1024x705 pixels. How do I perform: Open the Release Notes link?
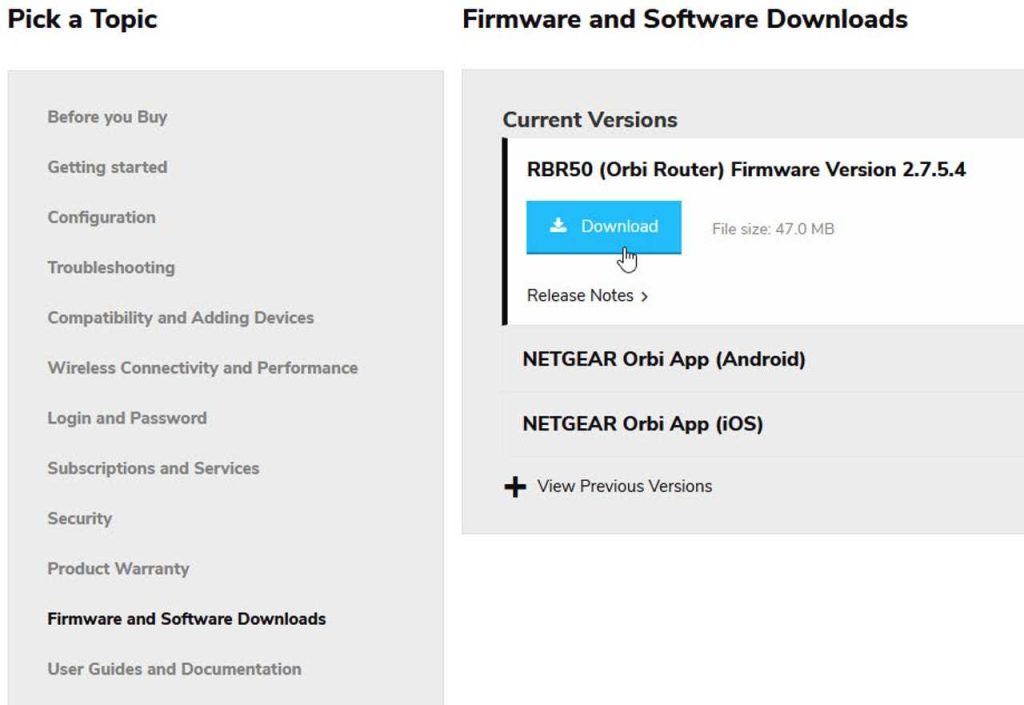click(581, 296)
